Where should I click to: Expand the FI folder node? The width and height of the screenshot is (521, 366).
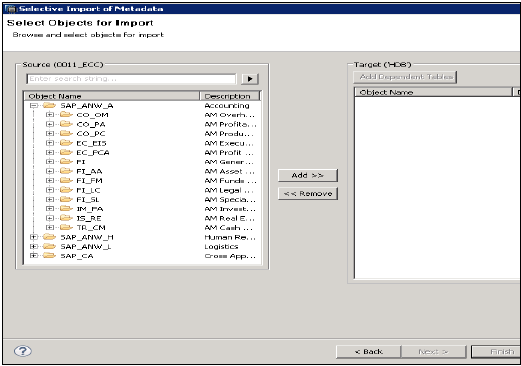[x=50, y=162]
